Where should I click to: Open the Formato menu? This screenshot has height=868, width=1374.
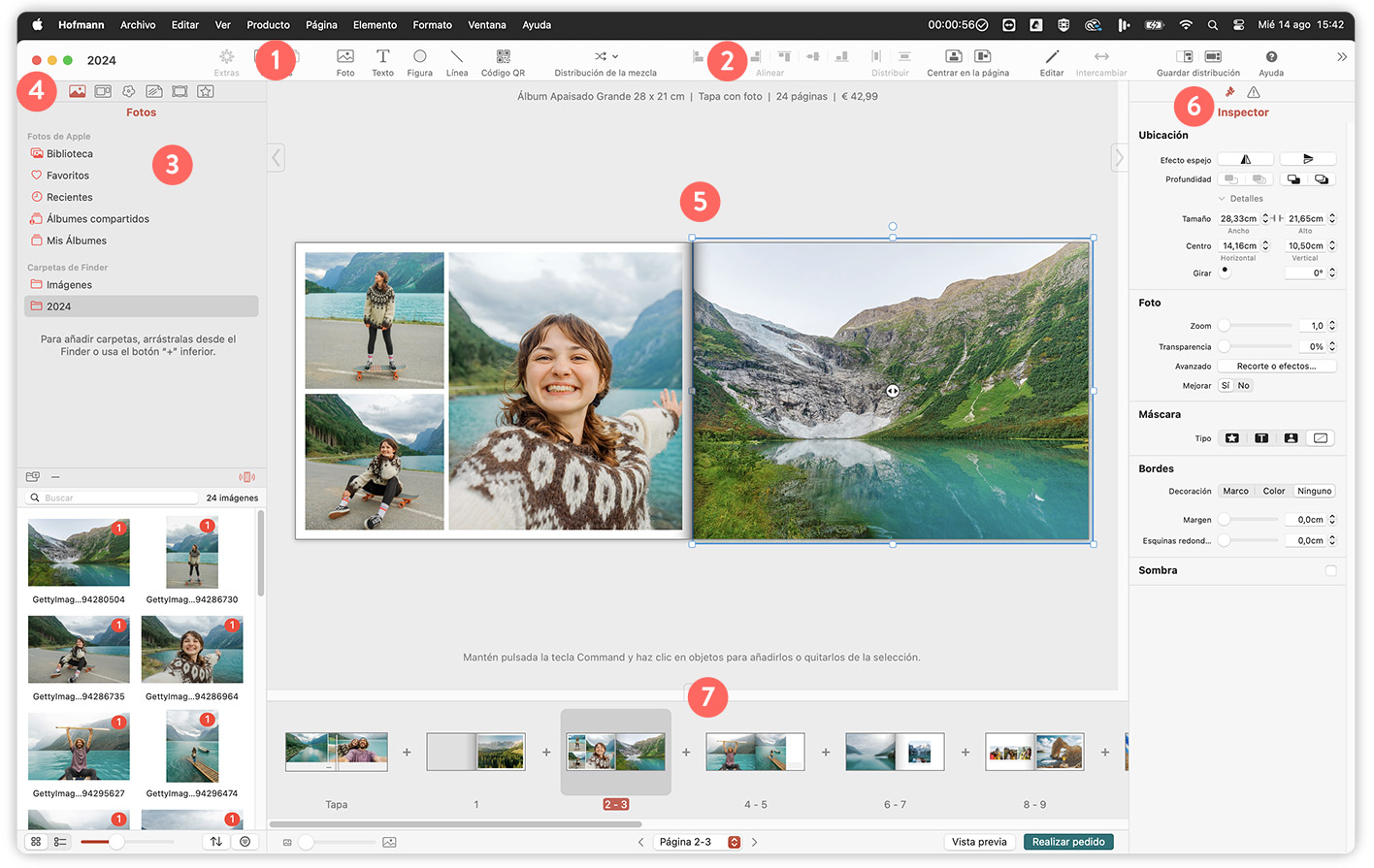[432, 25]
